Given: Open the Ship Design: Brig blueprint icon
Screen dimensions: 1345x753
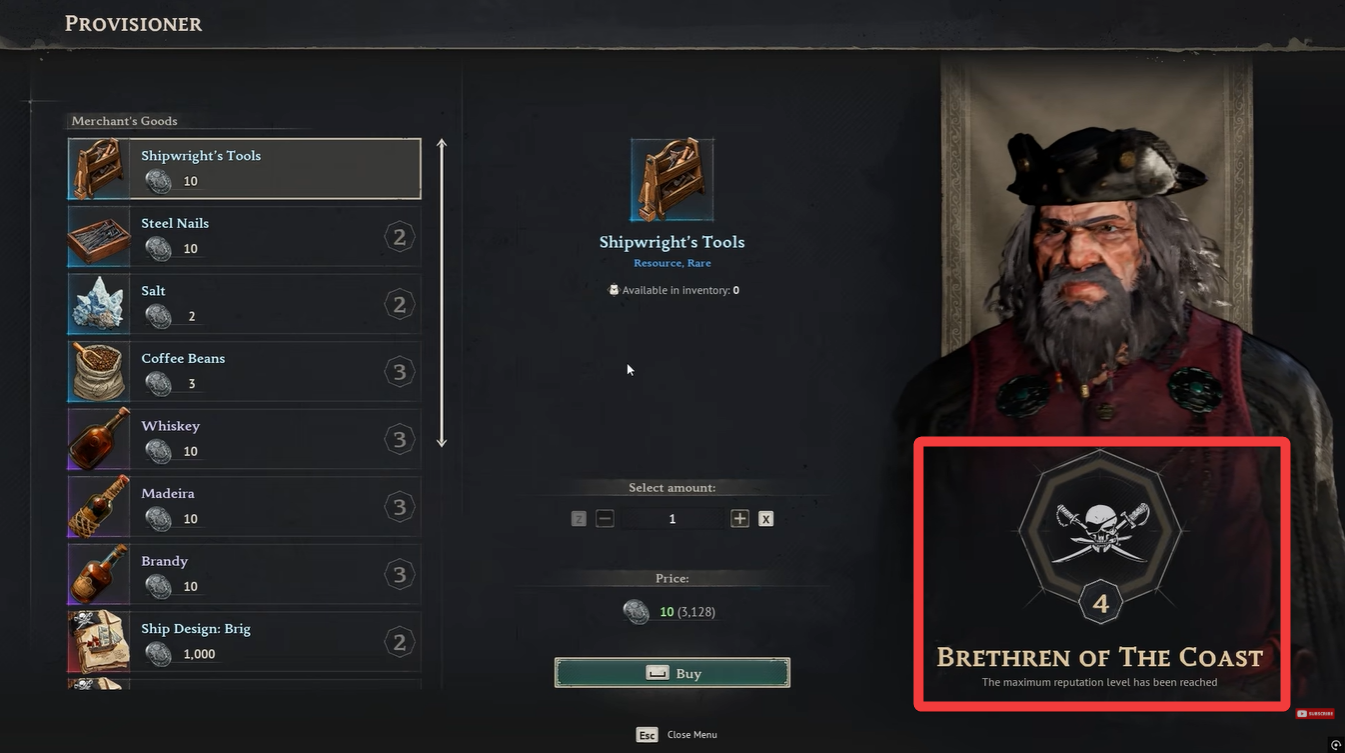Looking at the screenshot, I should pyautogui.click(x=99, y=642).
